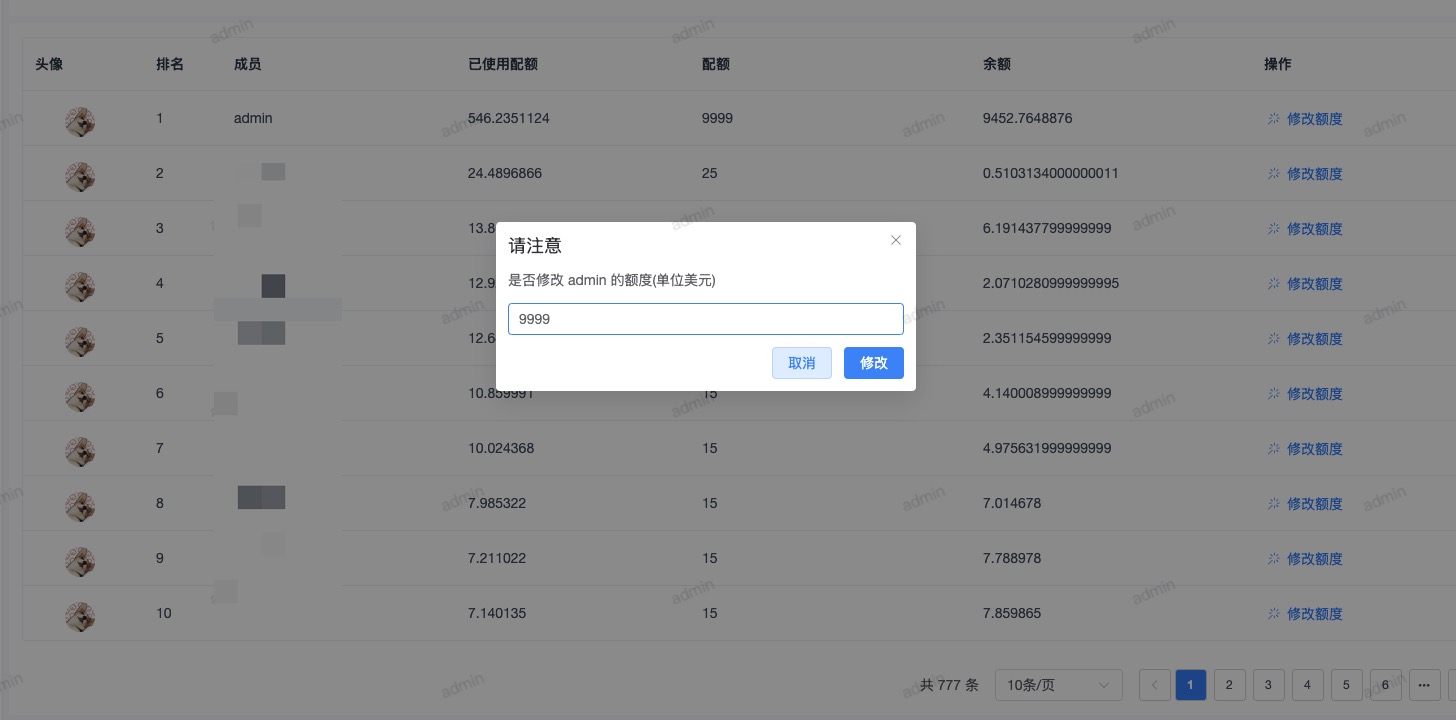The width and height of the screenshot is (1456, 720).
Task: Click the spinner icon next to rank 8's 修改额度
Action: click(x=1273, y=504)
